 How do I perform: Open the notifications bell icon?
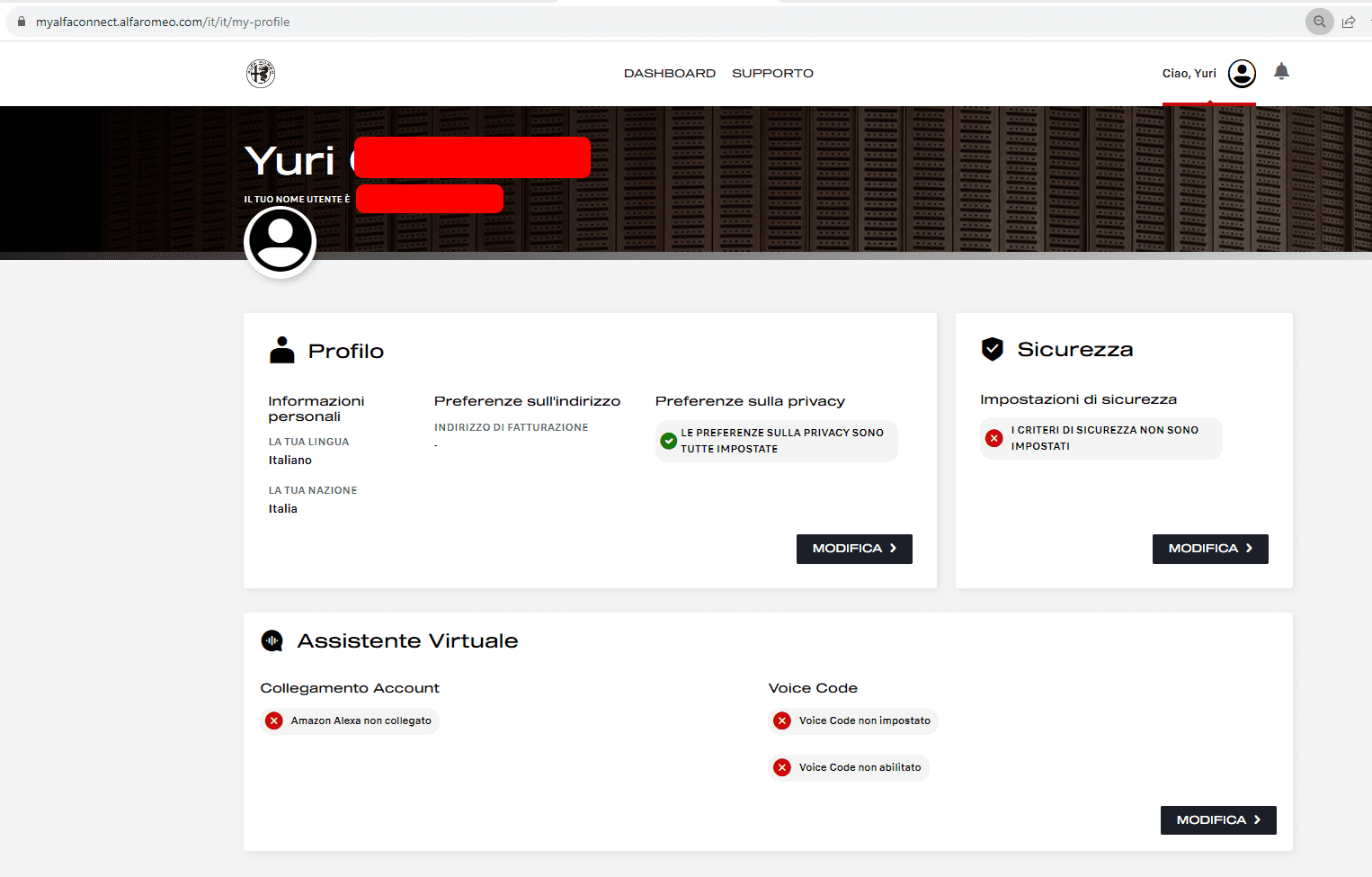[1281, 72]
